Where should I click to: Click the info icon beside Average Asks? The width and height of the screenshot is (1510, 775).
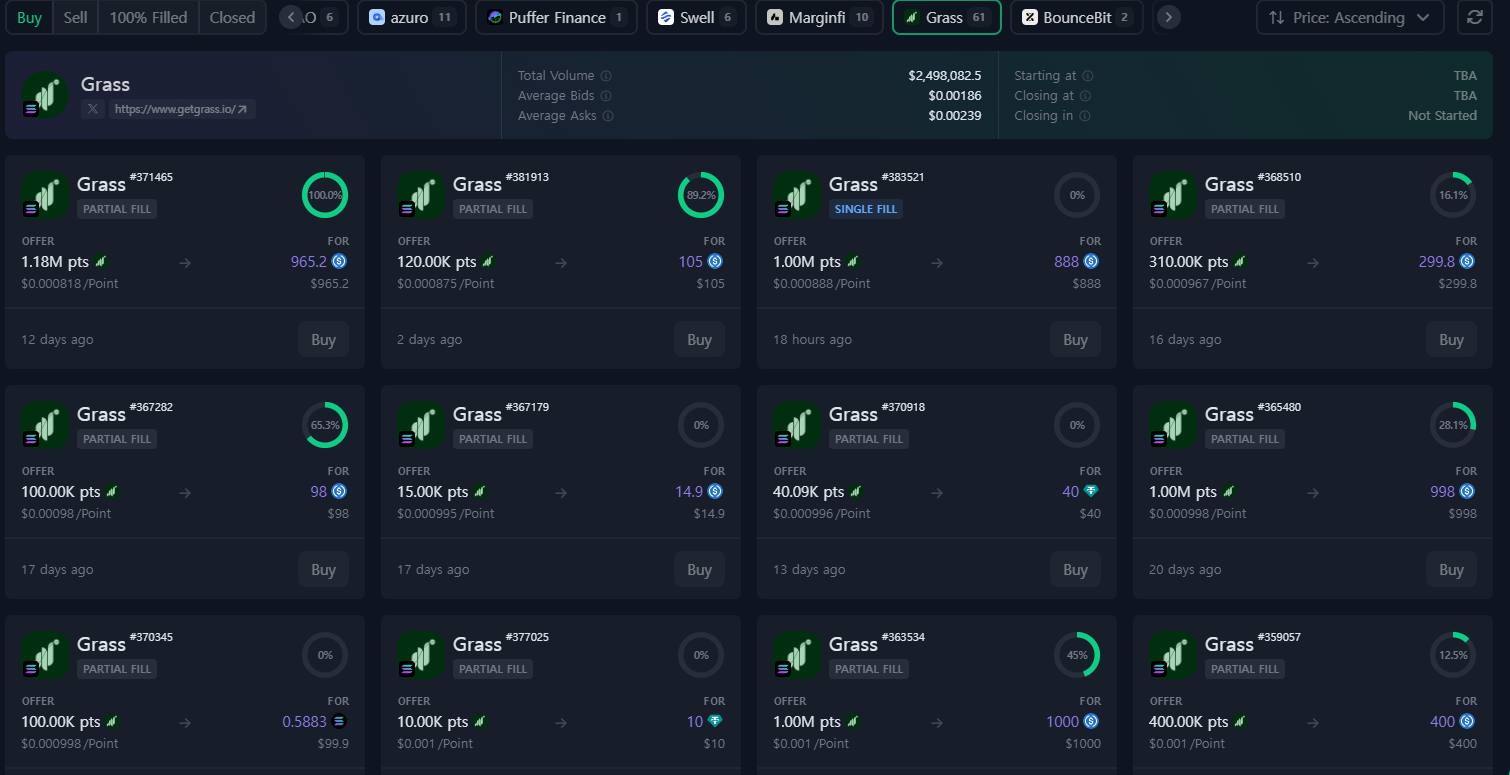pyautogui.click(x=606, y=116)
